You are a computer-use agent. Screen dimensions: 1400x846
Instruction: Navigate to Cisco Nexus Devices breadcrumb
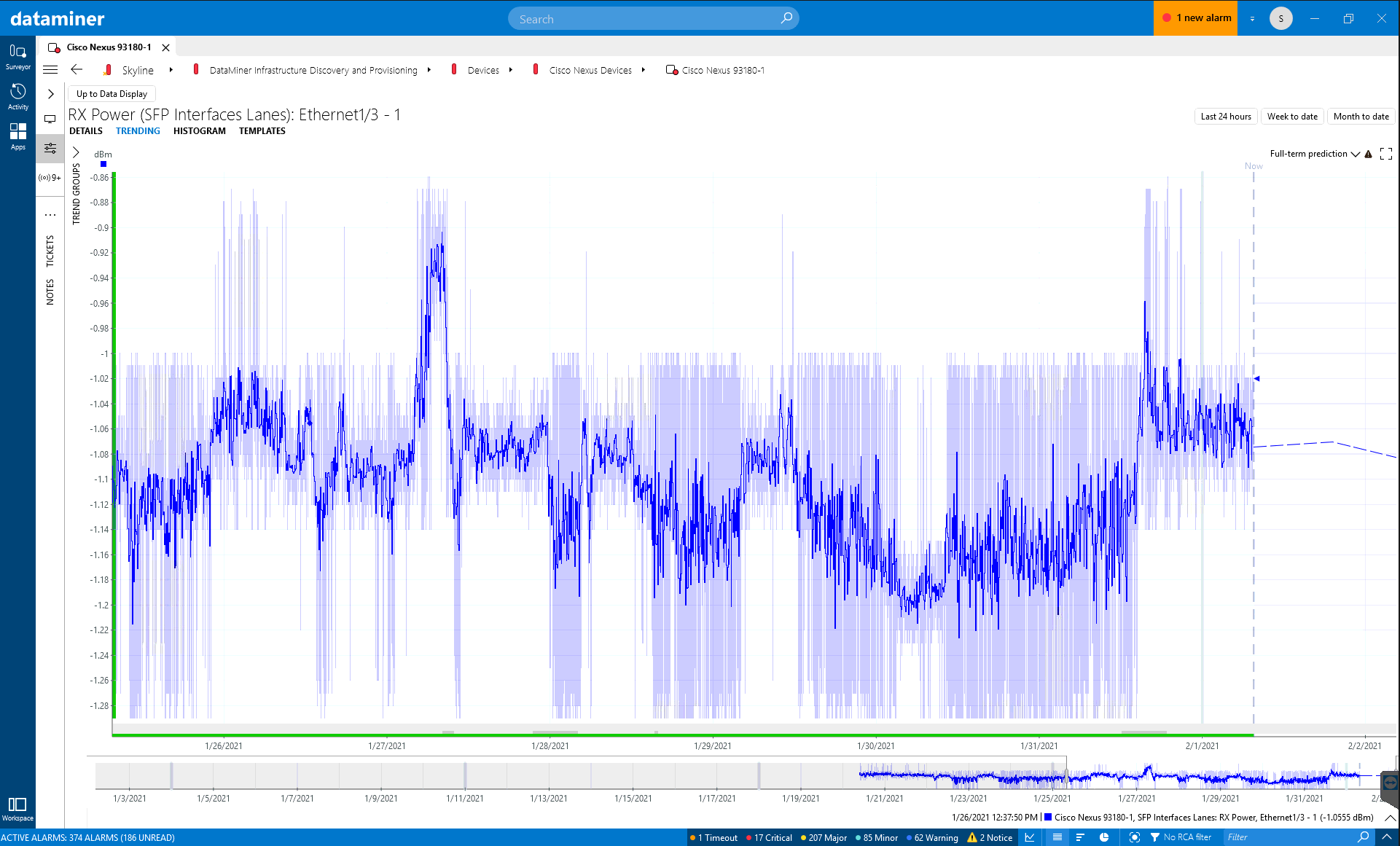click(x=590, y=70)
